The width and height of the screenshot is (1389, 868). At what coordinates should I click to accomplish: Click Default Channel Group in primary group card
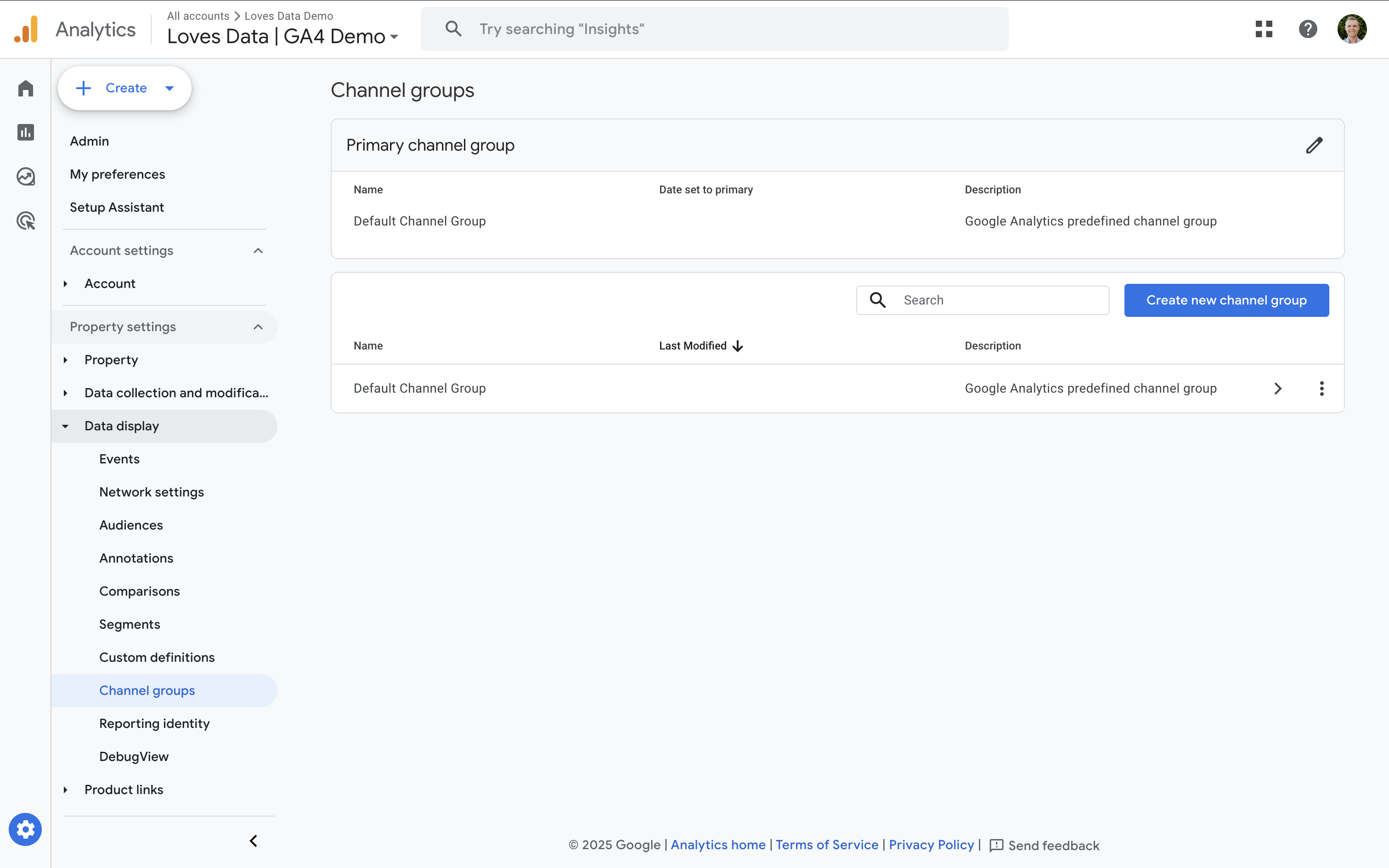419,221
